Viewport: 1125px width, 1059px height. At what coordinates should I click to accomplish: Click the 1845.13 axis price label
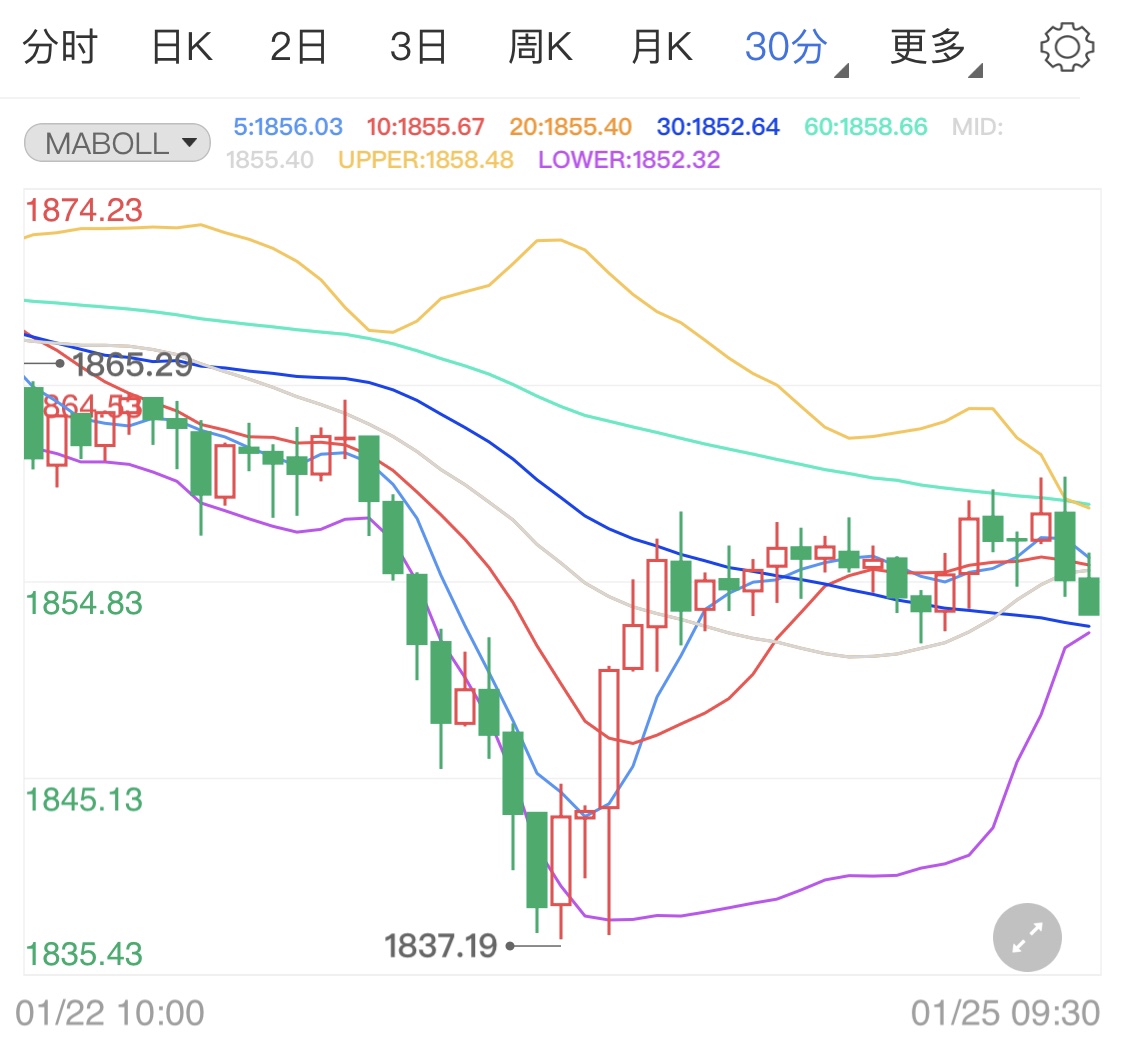click(84, 799)
